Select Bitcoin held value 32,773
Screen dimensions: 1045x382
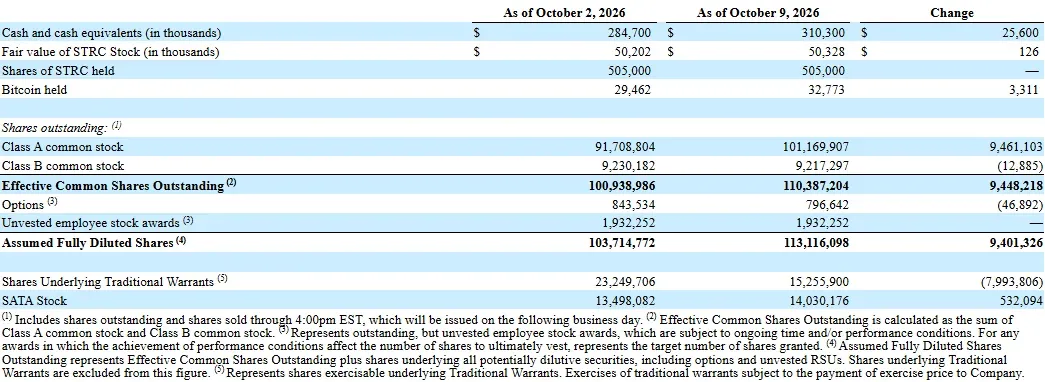(x=826, y=89)
